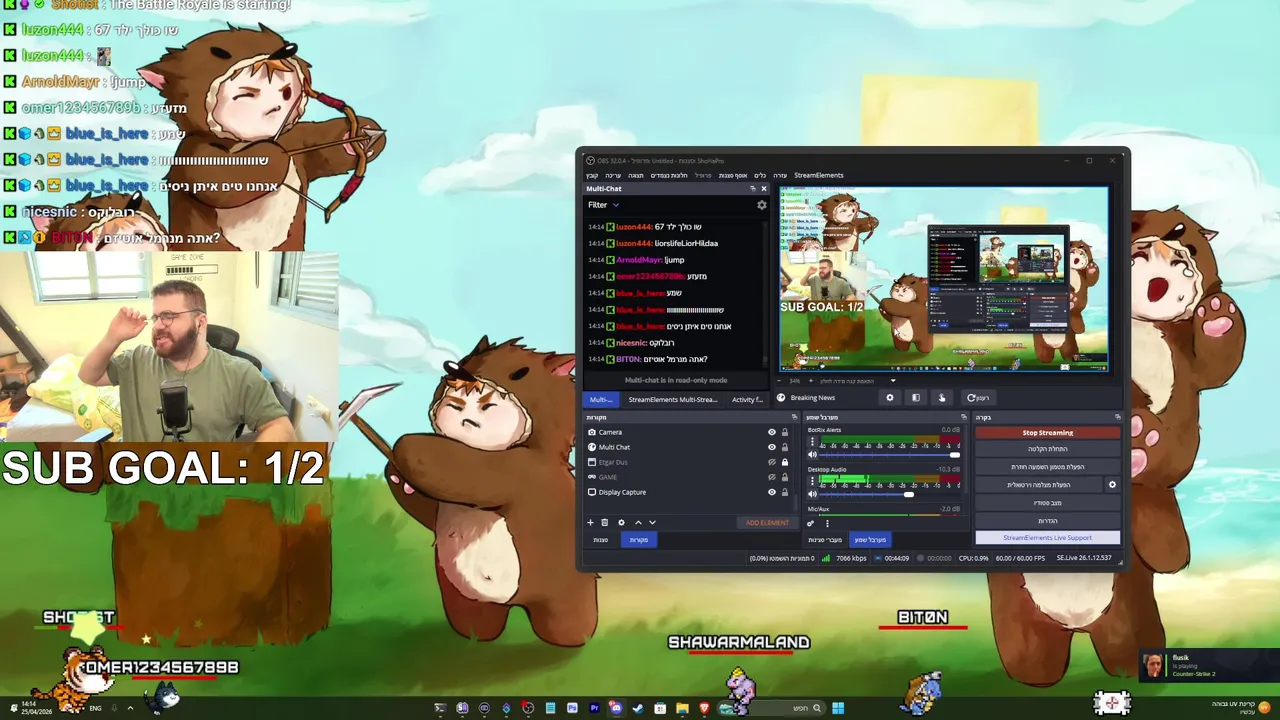Hide the Display Capture source
Image resolution: width=1280 pixels, height=720 pixels.
tap(771, 492)
